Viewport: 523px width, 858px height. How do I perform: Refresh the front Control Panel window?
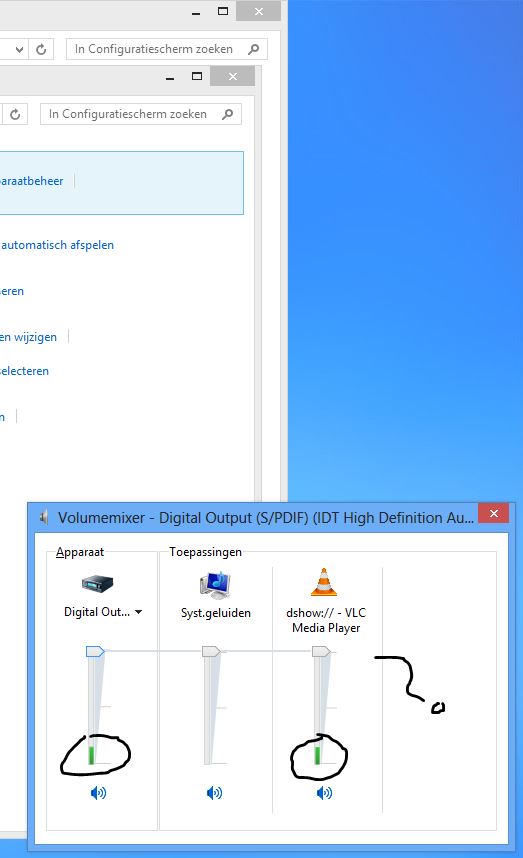pyautogui.click(x=15, y=114)
